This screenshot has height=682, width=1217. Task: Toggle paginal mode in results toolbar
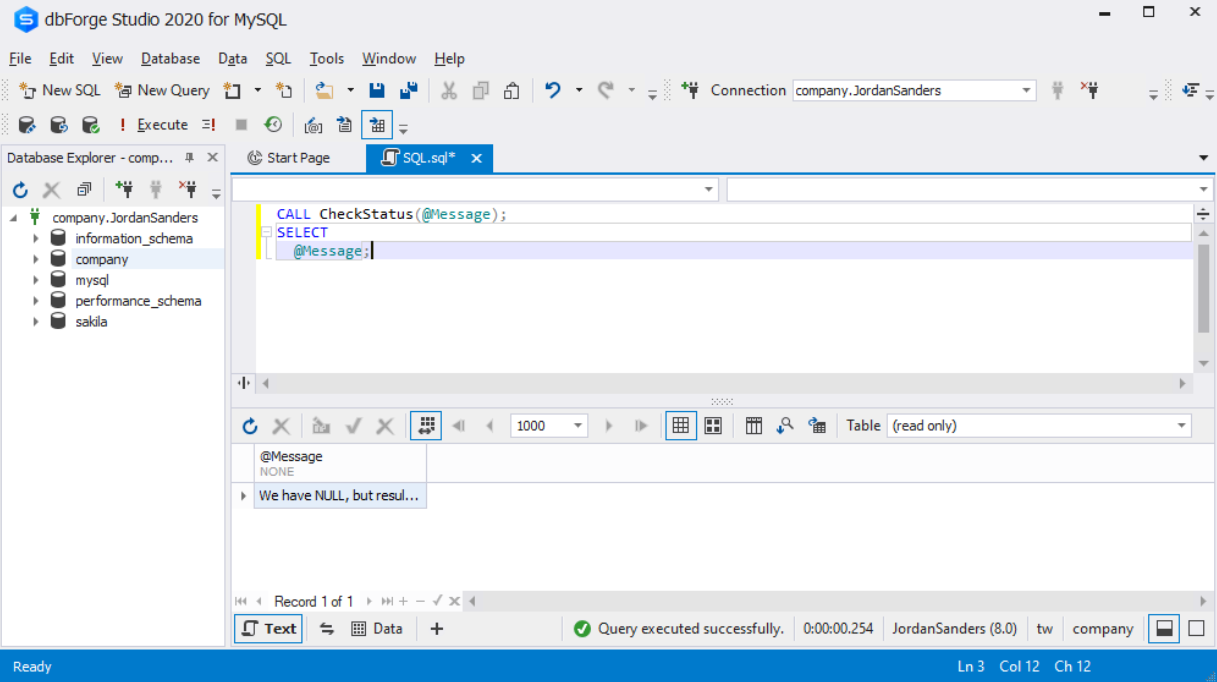426,426
